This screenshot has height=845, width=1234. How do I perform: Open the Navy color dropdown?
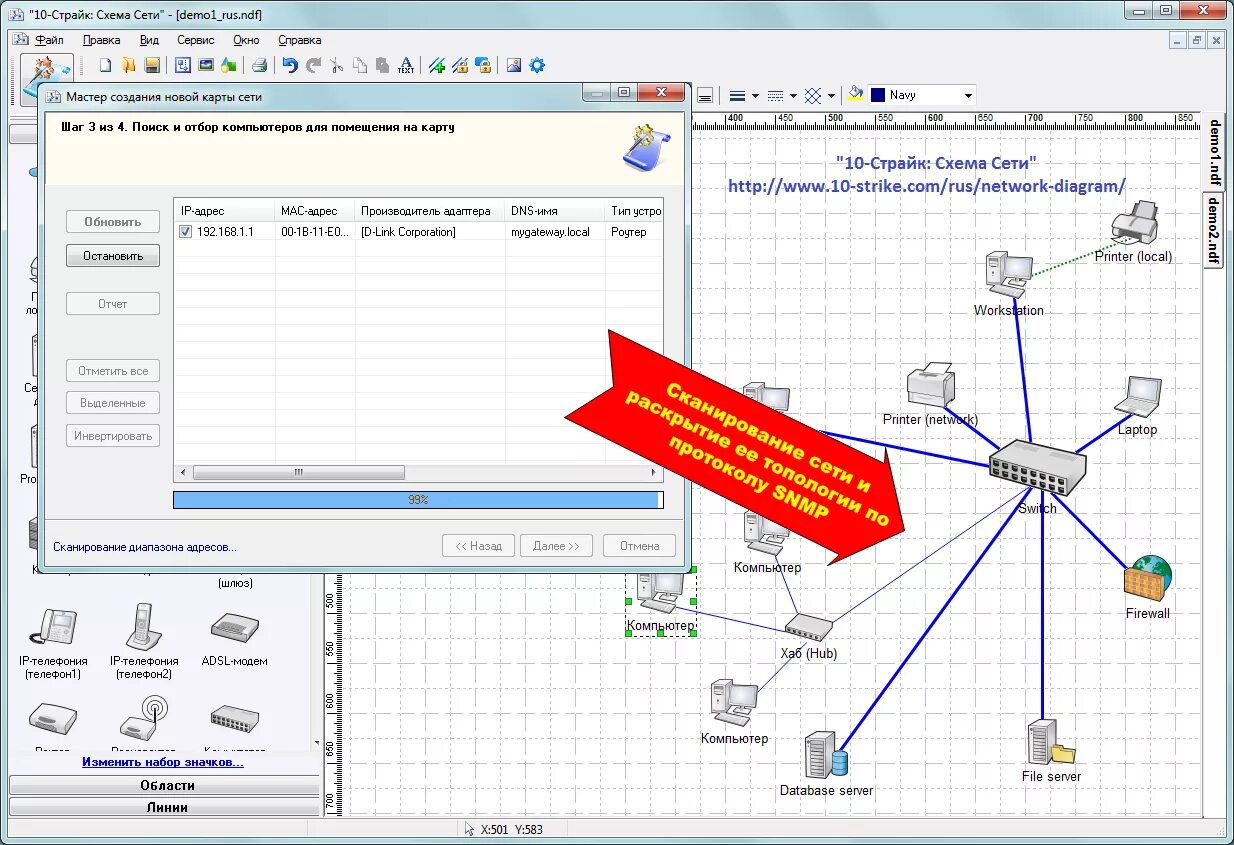click(967, 96)
